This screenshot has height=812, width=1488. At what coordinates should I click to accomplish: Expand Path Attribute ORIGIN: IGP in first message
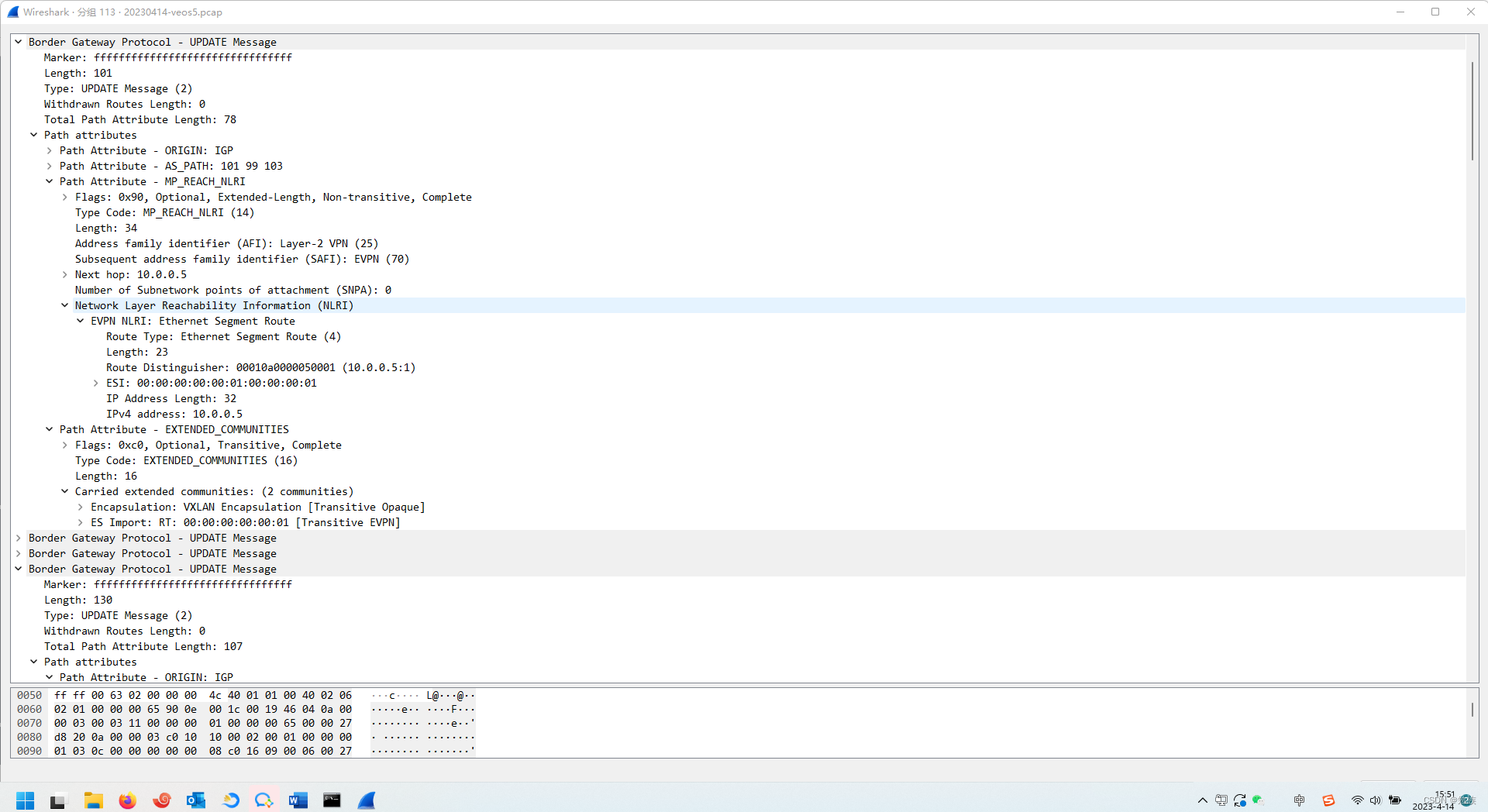(x=50, y=150)
